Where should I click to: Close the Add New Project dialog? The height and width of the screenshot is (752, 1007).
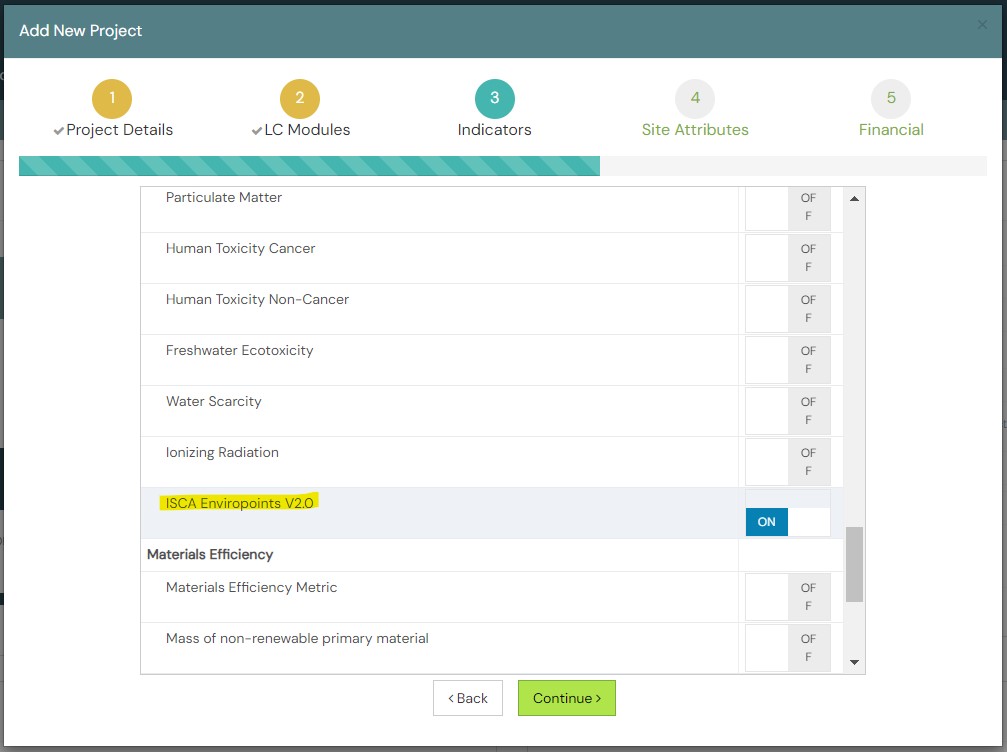coord(982,24)
